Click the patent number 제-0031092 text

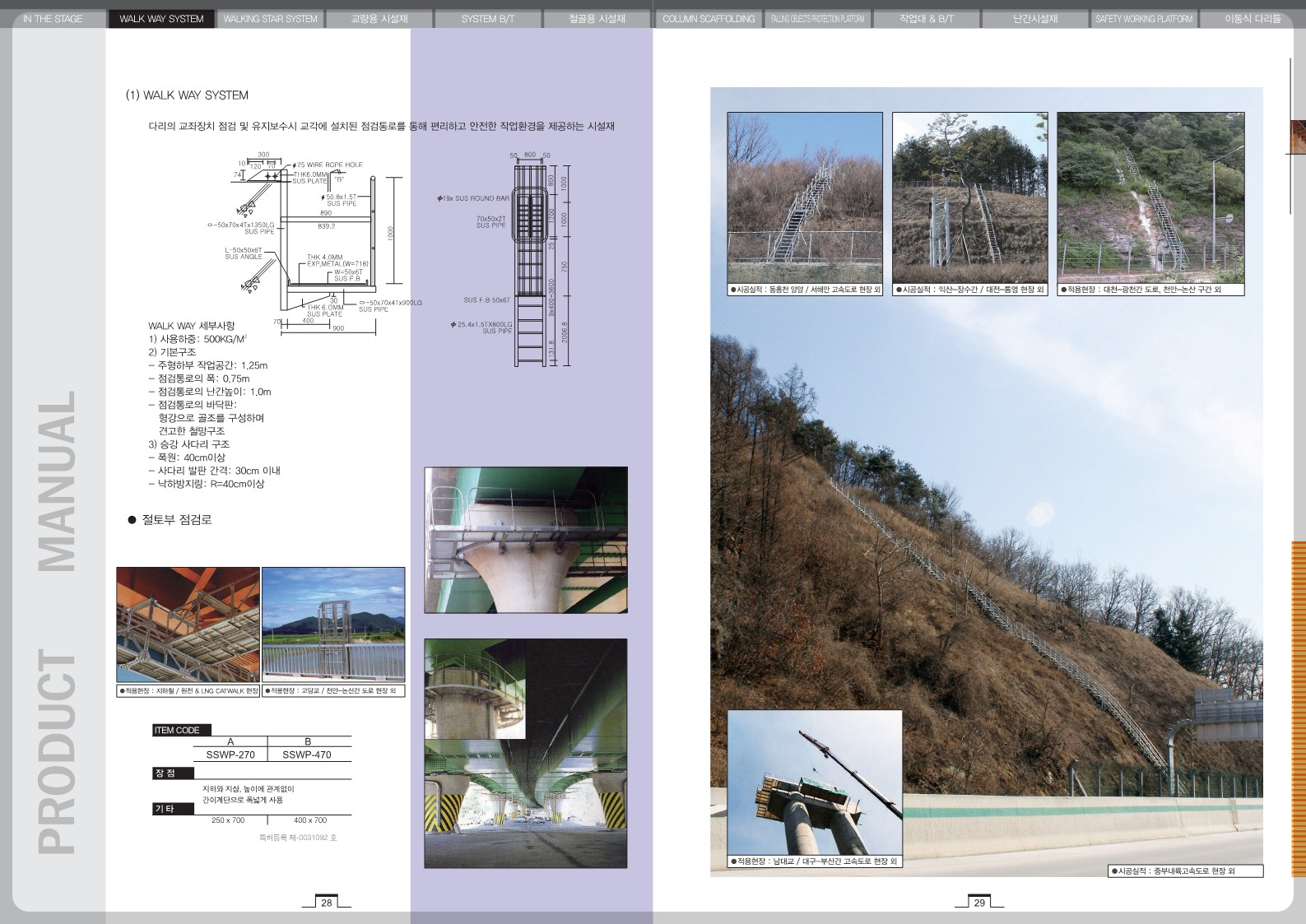coord(298,838)
